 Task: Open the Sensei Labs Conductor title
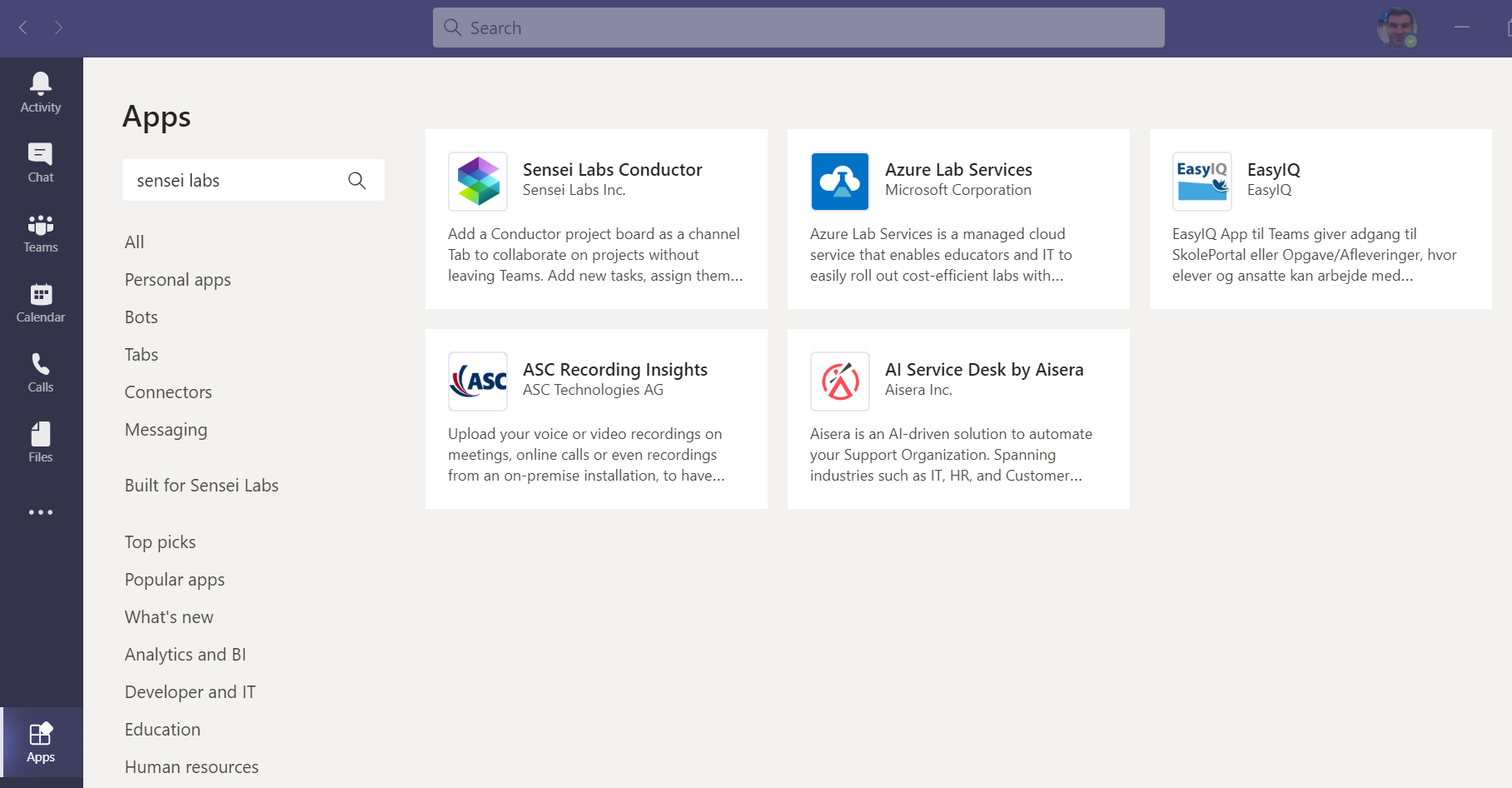point(612,169)
